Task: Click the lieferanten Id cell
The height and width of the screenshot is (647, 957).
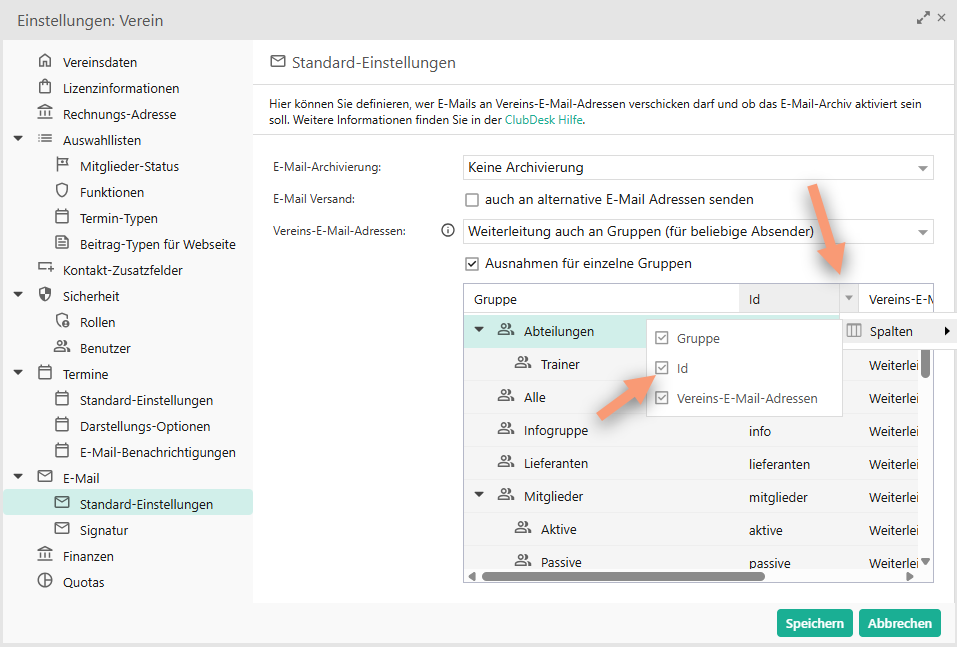Action: (x=779, y=464)
